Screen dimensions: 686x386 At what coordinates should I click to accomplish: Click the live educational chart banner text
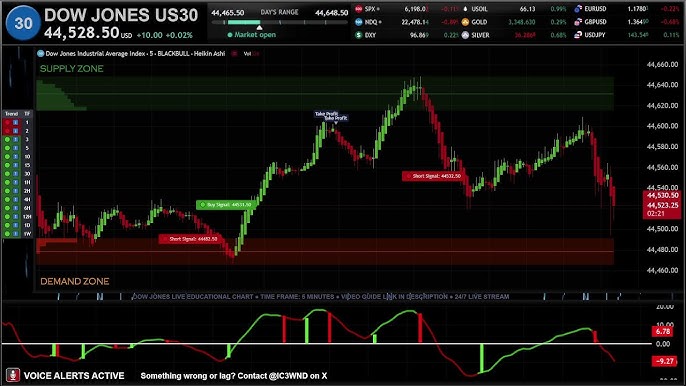(321, 297)
